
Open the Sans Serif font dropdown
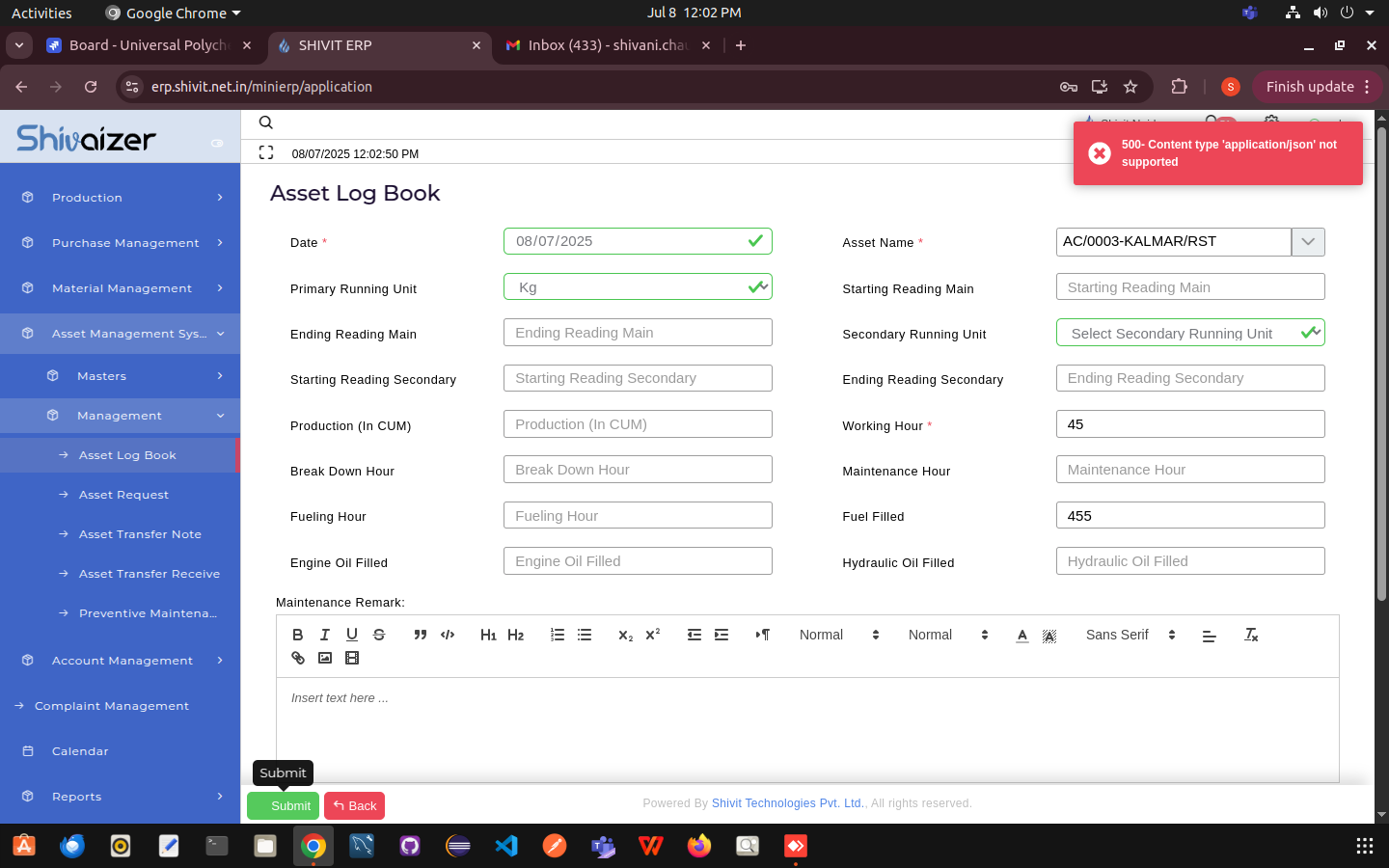coord(1130,635)
